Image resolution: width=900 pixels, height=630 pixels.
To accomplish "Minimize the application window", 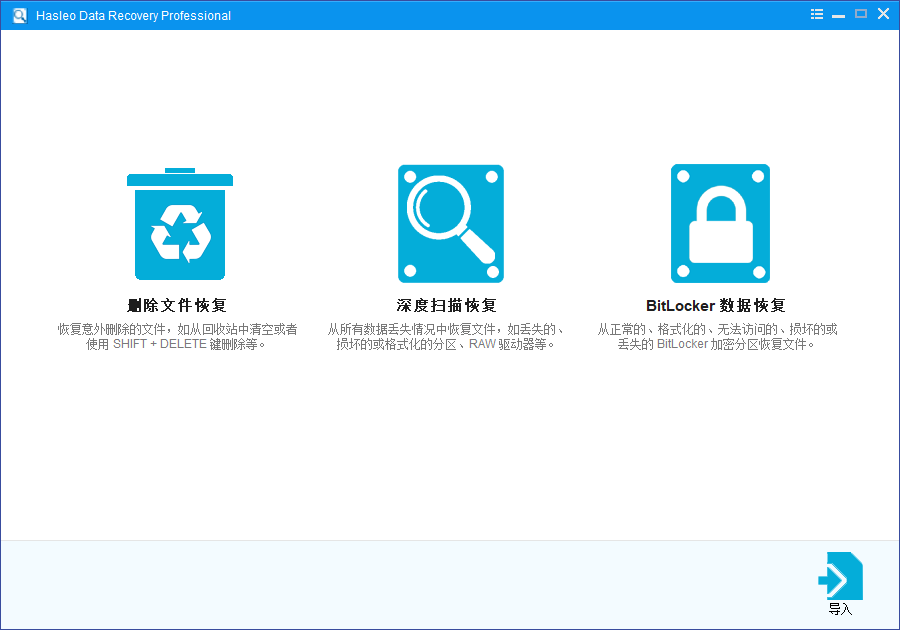I will 838,14.
